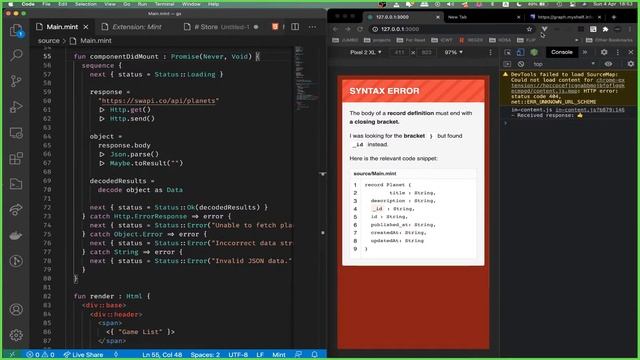Clear the console with the ban icon
Screen dimensions: 640x360
[x=521, y=64]
